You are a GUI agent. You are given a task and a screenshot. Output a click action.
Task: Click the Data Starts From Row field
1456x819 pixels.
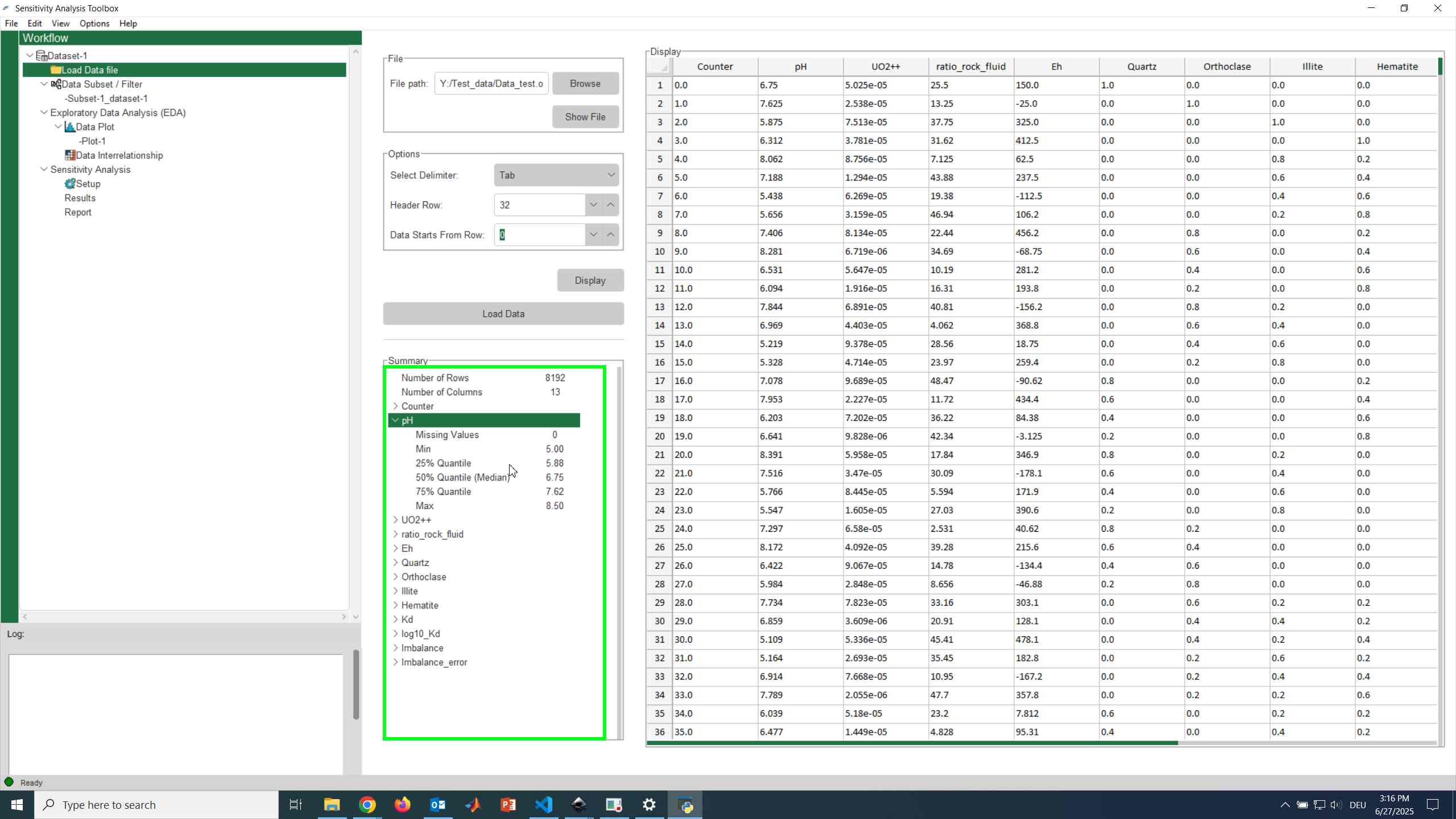[539, 235]
